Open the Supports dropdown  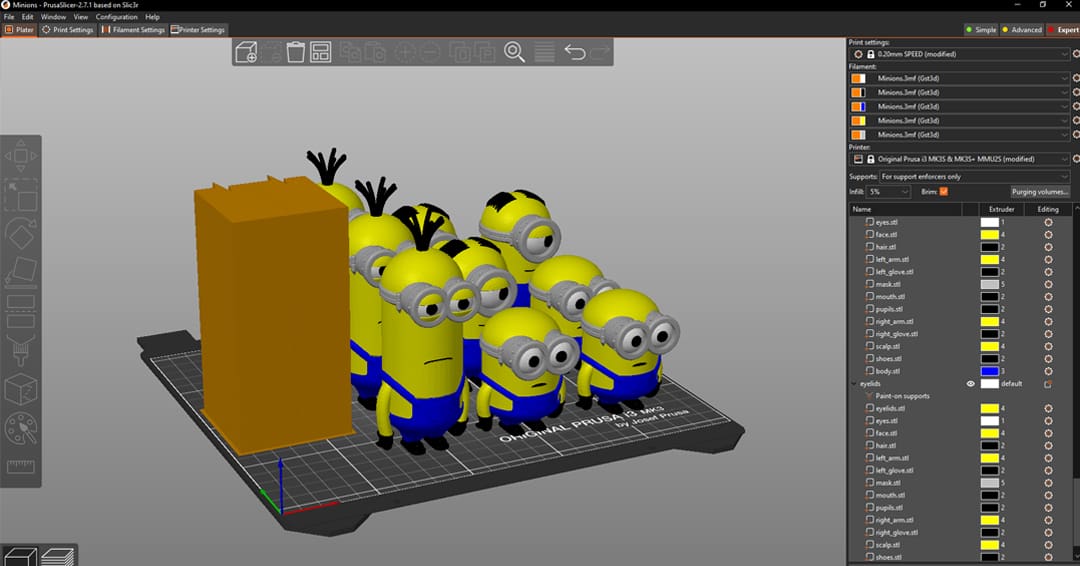click(x=975, y=177)
